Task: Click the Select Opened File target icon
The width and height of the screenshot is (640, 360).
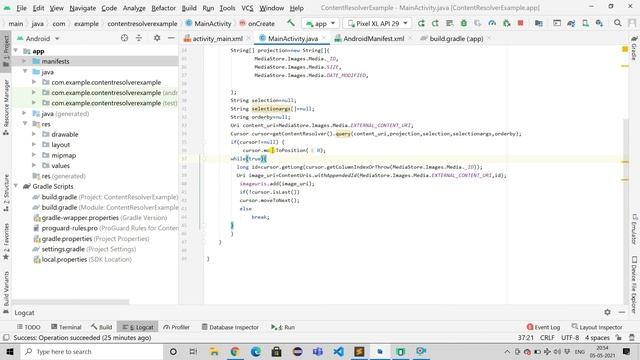Action: 124,38
